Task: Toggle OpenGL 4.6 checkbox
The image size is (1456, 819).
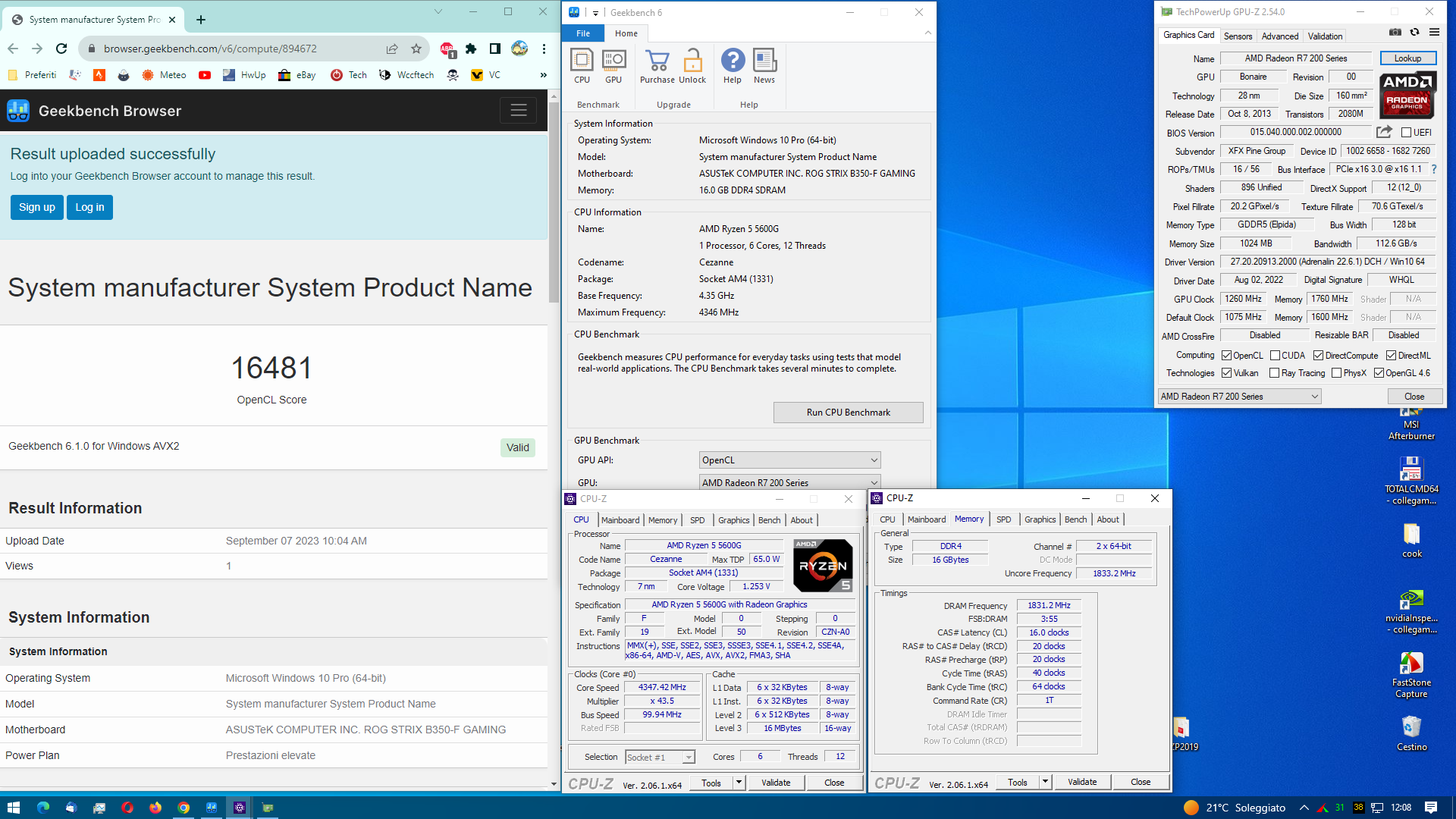Action: [x=1379, y=373]
